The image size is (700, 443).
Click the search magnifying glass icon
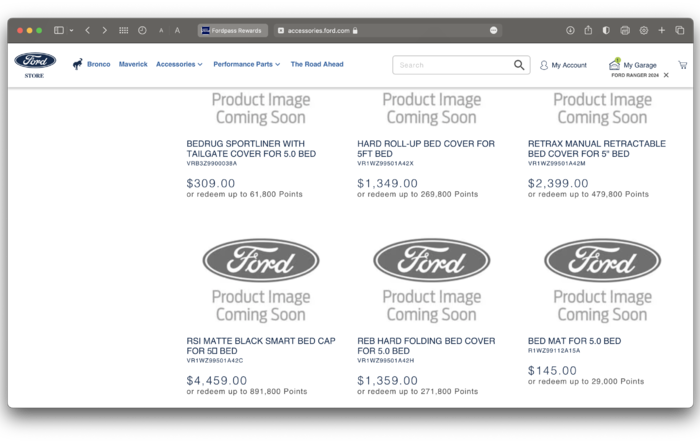(x=519, y=65)
